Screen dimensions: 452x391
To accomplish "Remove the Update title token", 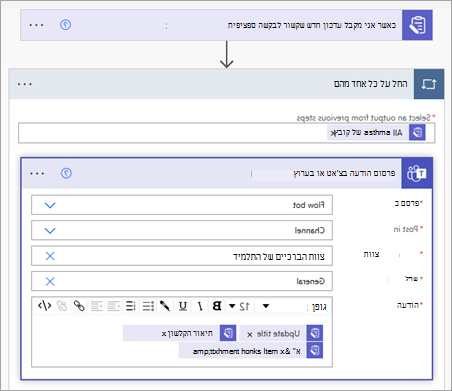I will [250, 334].
